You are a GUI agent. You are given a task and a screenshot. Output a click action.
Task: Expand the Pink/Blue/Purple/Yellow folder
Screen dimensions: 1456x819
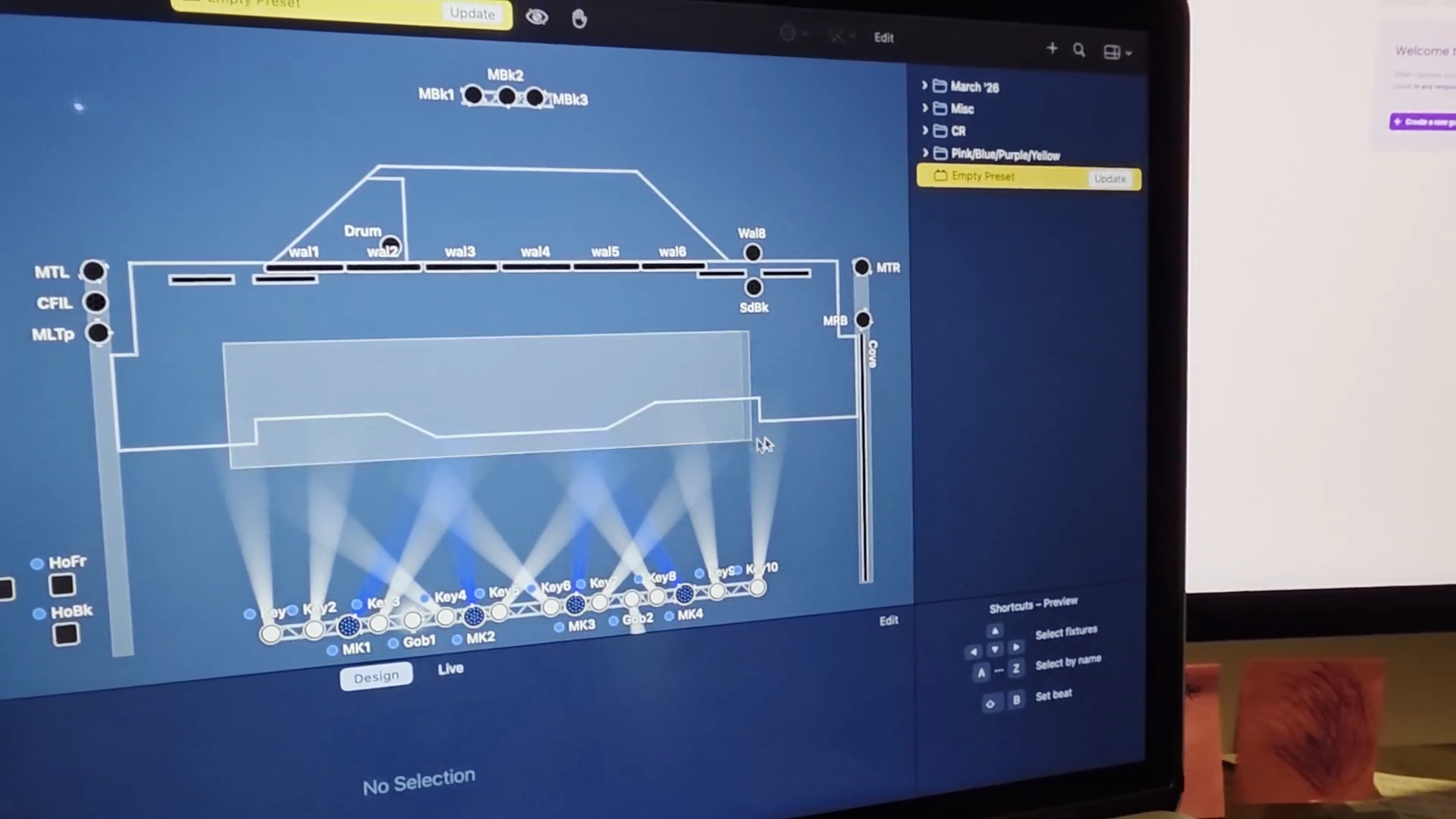pyautogui.click(x=925, y=152)
